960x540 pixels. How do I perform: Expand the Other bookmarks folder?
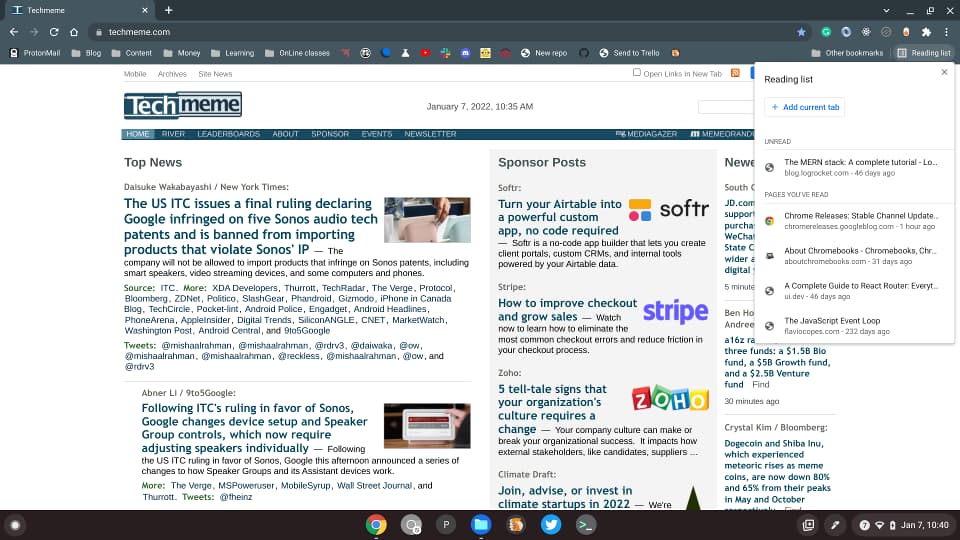pyautogui.click(x=847, y=53)
